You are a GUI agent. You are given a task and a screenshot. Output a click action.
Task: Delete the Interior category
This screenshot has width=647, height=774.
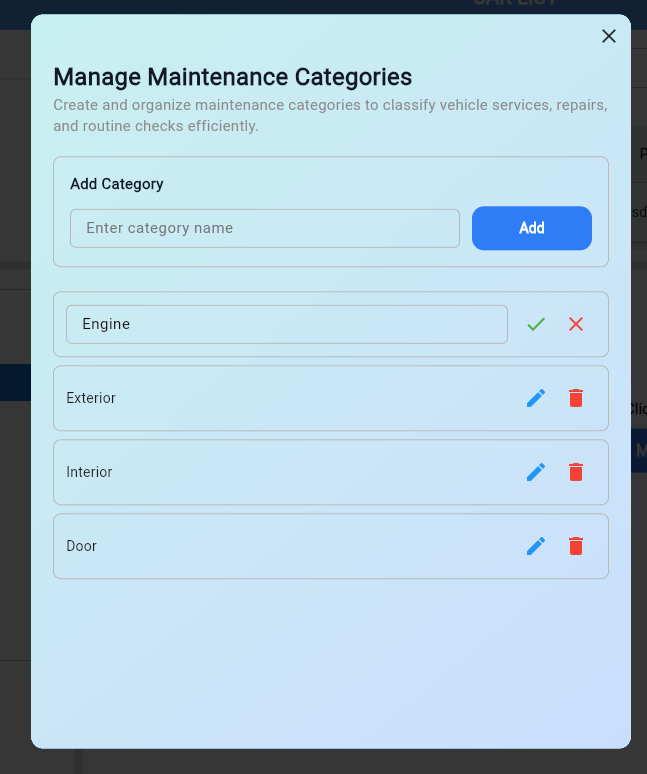[576, 472]
